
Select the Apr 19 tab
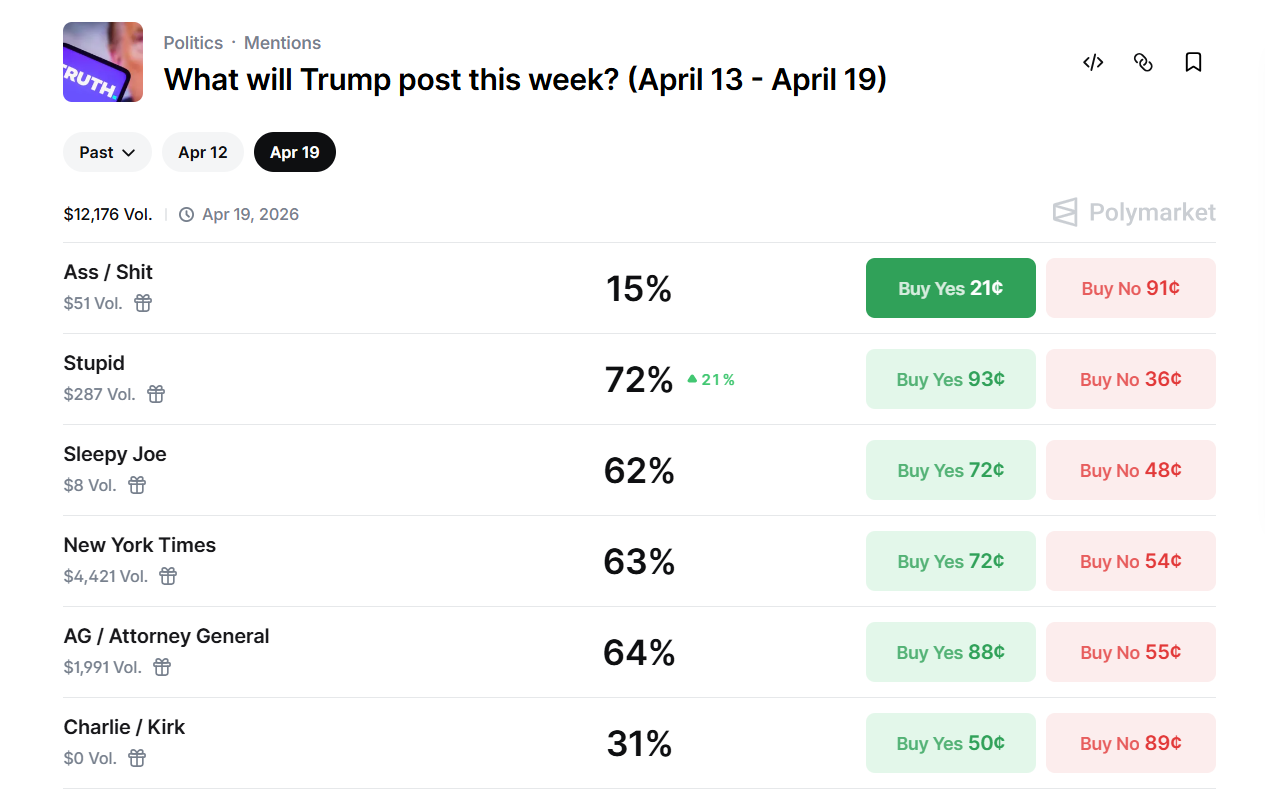(x=294, y=152)
